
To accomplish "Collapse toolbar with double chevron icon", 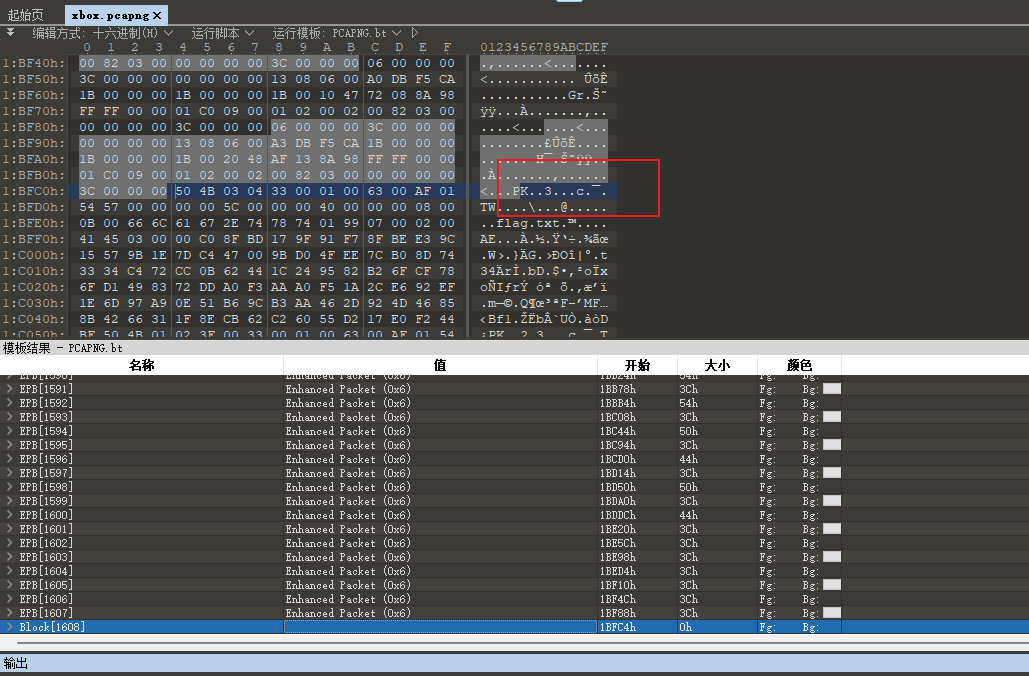I will (11, 32).
